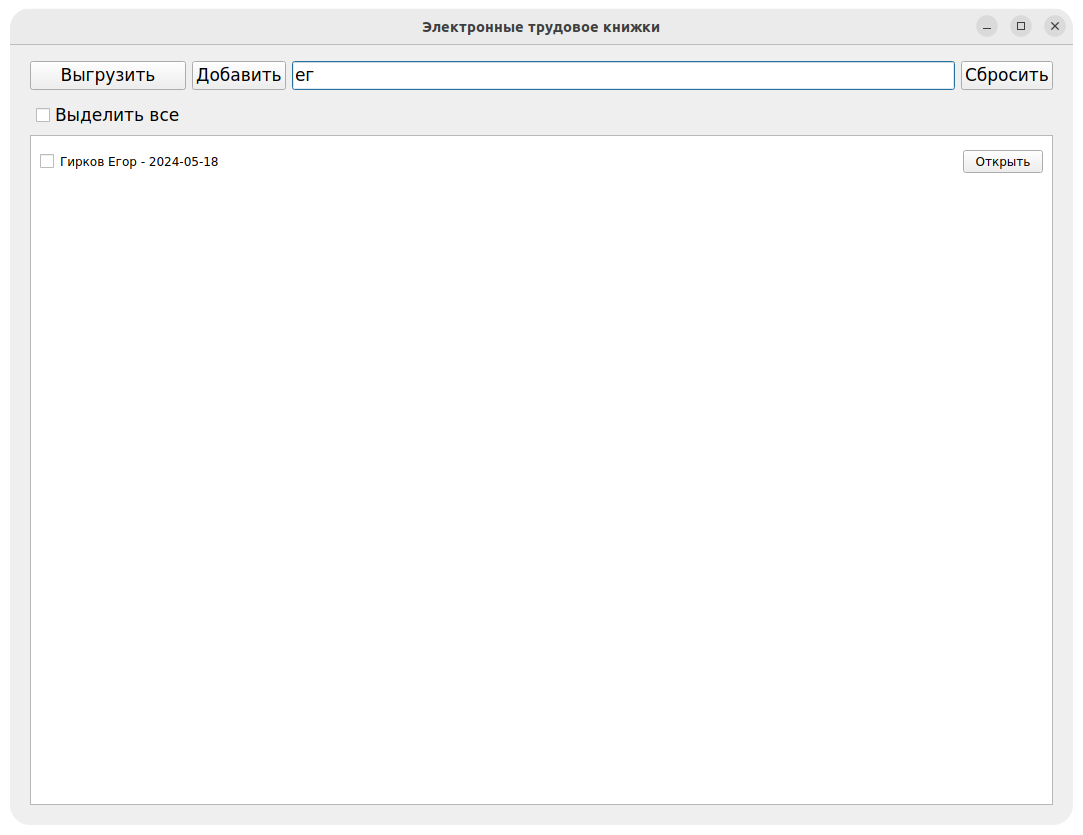Viewport: 1083px width, 835px height.
Task: Close the Электронные трудовое книжки window
Action: point(1054,27)
